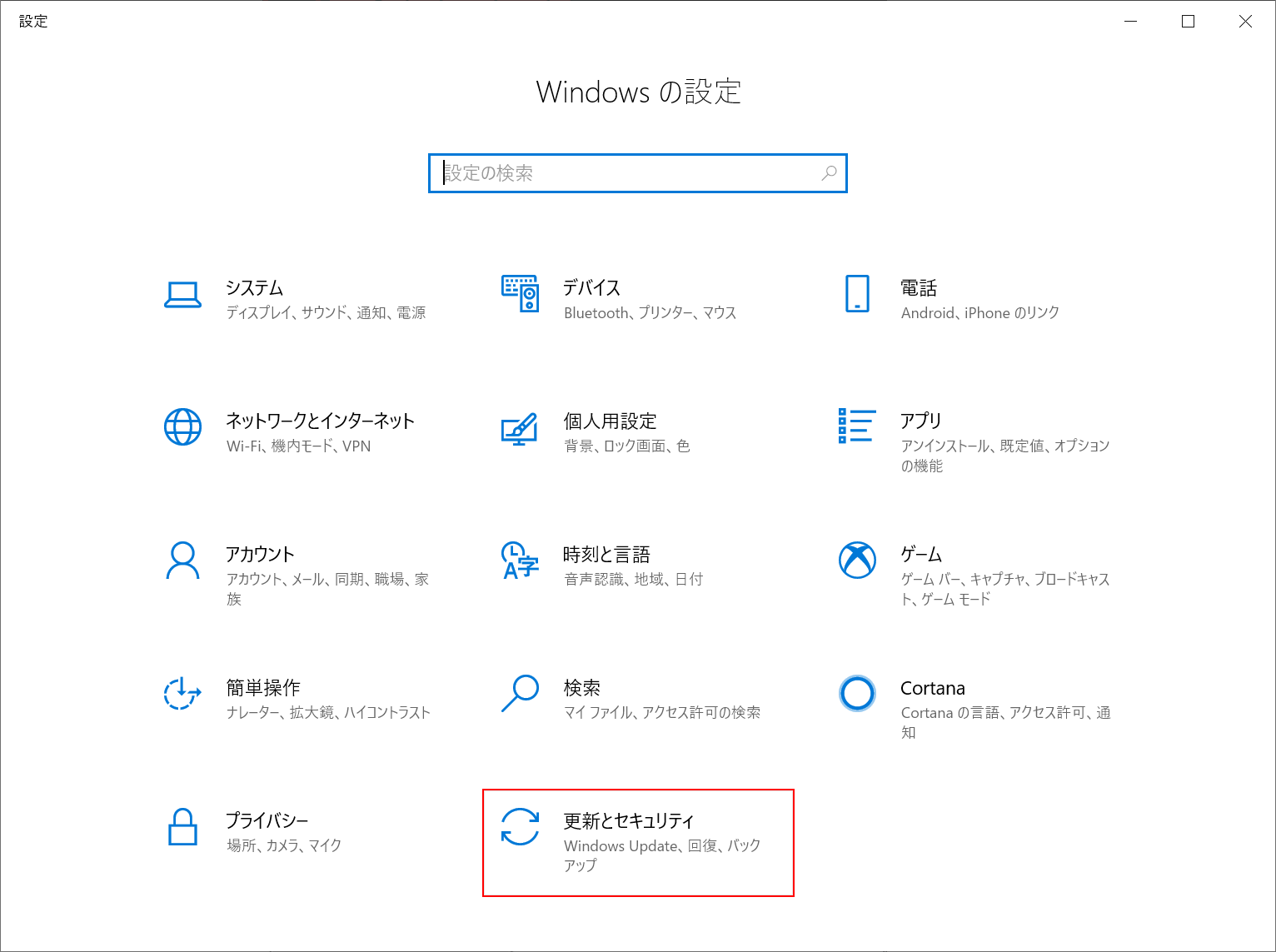
Task: Click the text Wi-Fi、機内モード、VPN
Action: pos(298,446)
